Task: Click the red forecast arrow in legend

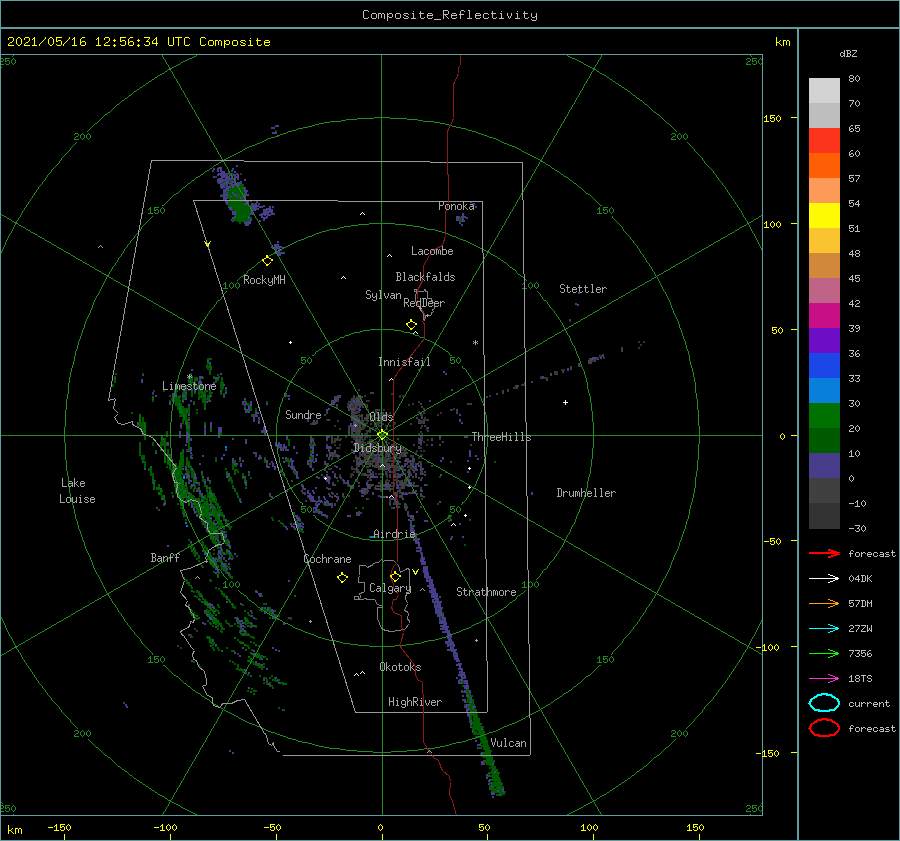Action: [824, 553]
